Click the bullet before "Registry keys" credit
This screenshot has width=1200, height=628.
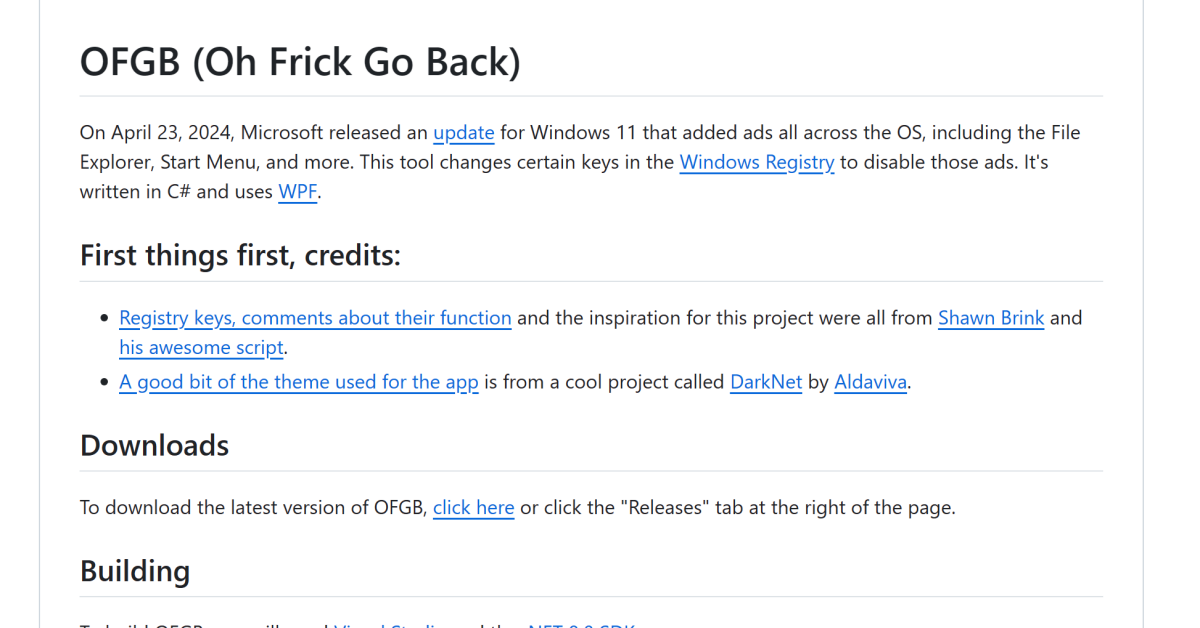(104, 319)
